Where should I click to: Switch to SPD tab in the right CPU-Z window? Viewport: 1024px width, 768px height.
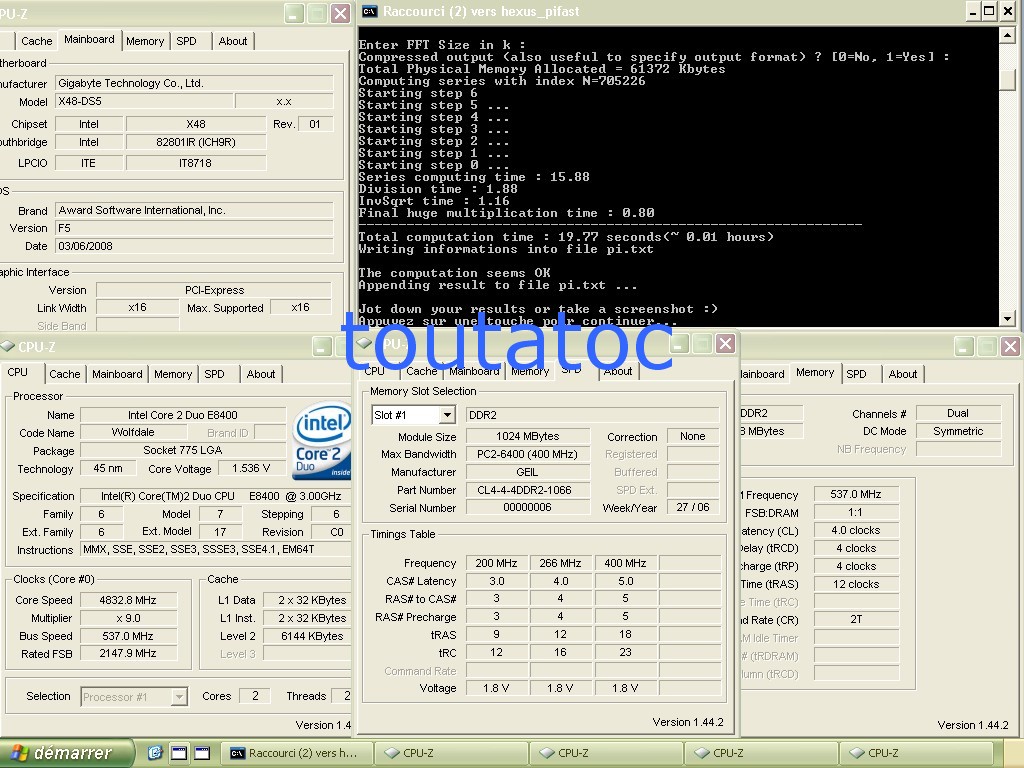tap(856, 374)
